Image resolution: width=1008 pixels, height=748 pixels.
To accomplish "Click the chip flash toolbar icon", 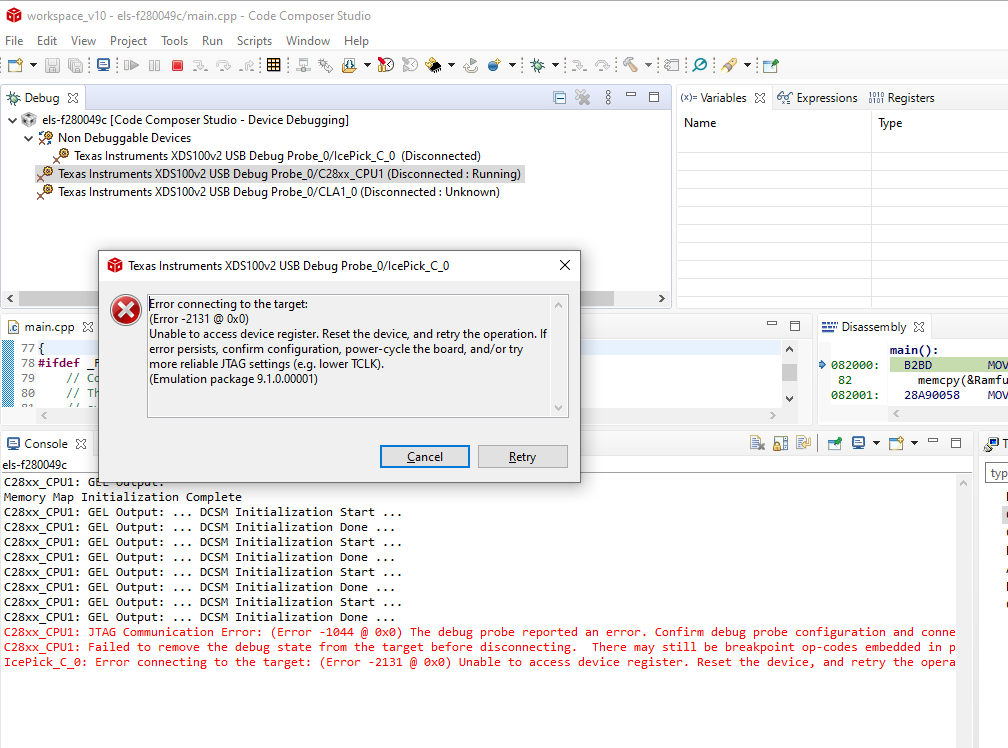I will coord(433,65).
